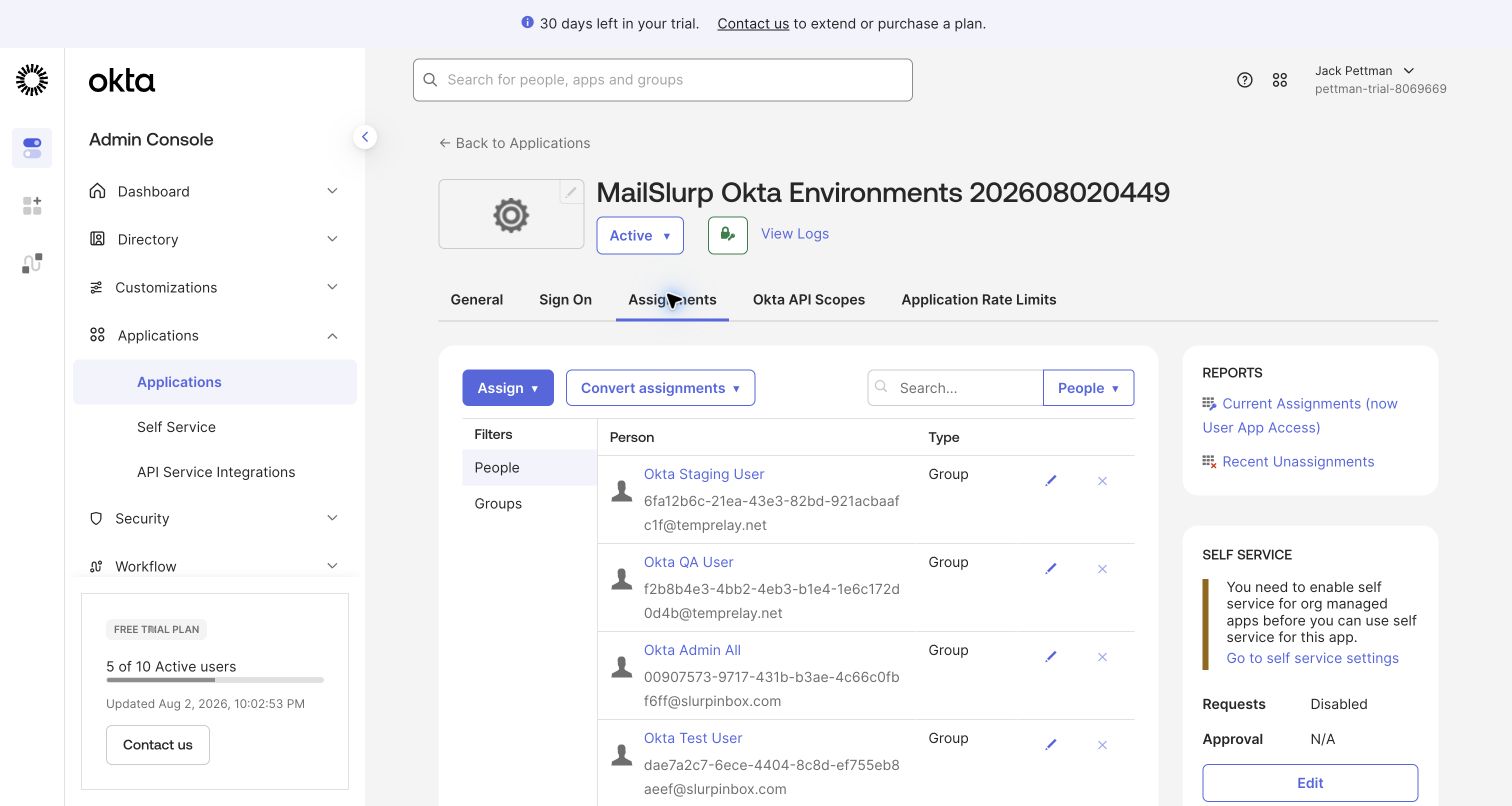Expand the Workflow menu
The image size is (1512, 806).
[214, 566]
